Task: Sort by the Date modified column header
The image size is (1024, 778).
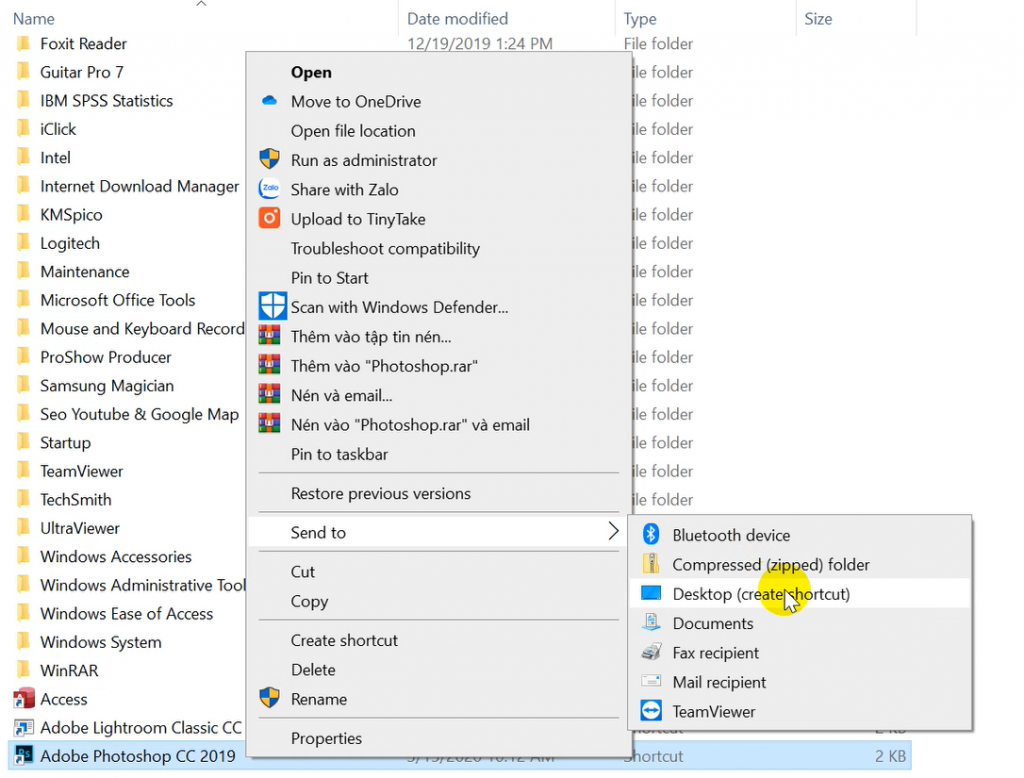Action: tap(457, 19)
